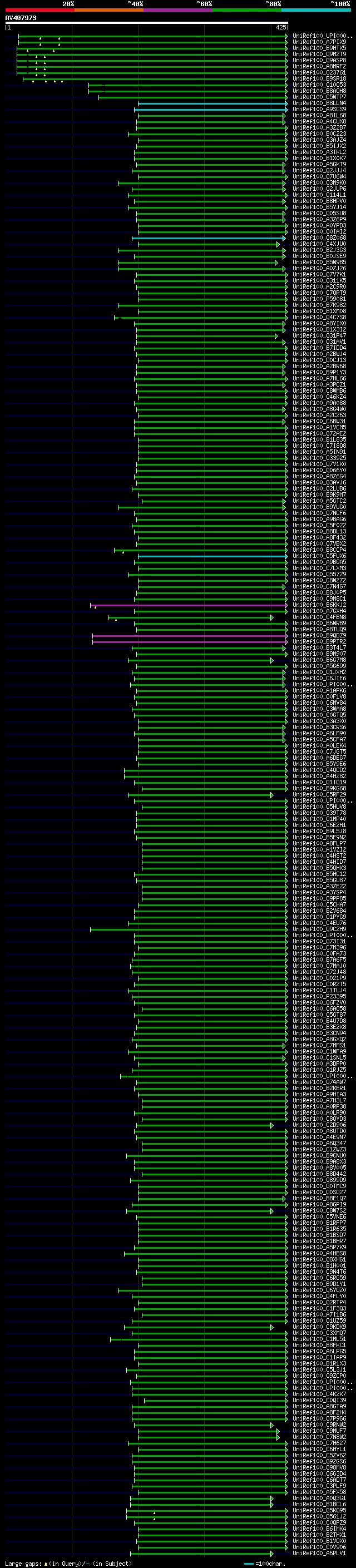Viewport: 356px width, 1568px height.
Task: Select hit label UniRef100_Q9M2T9
Action: point(319,54)
